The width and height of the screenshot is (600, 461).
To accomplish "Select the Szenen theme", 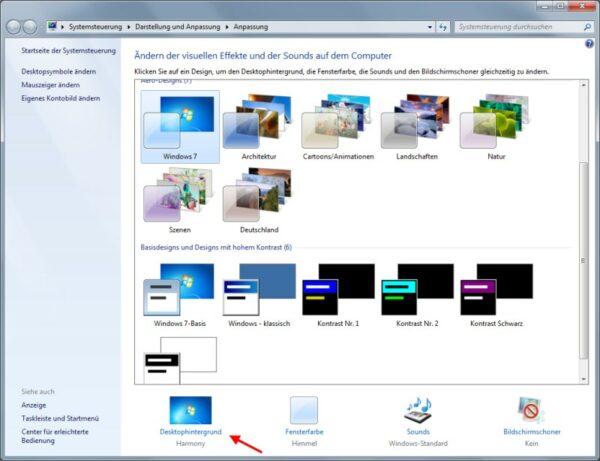I will (180, 200).
